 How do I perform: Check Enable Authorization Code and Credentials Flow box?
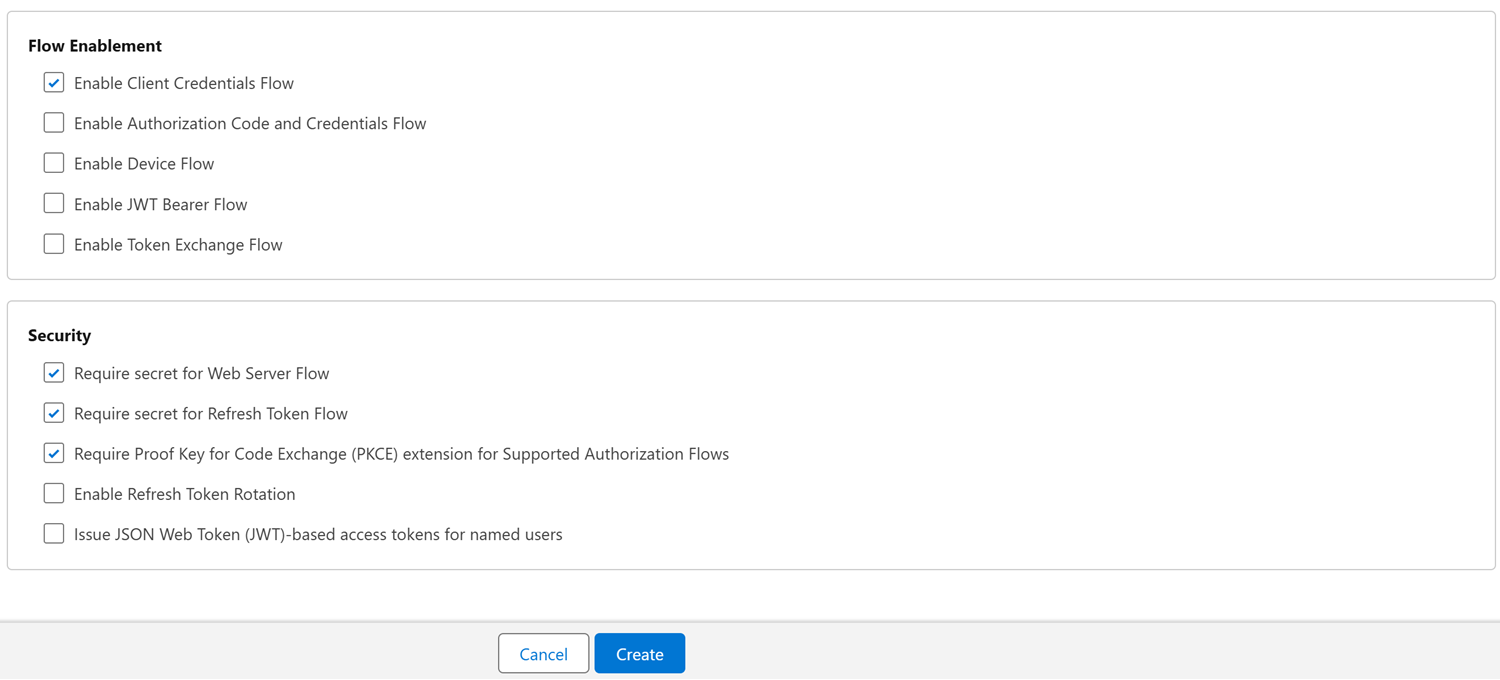click(54, 123)
